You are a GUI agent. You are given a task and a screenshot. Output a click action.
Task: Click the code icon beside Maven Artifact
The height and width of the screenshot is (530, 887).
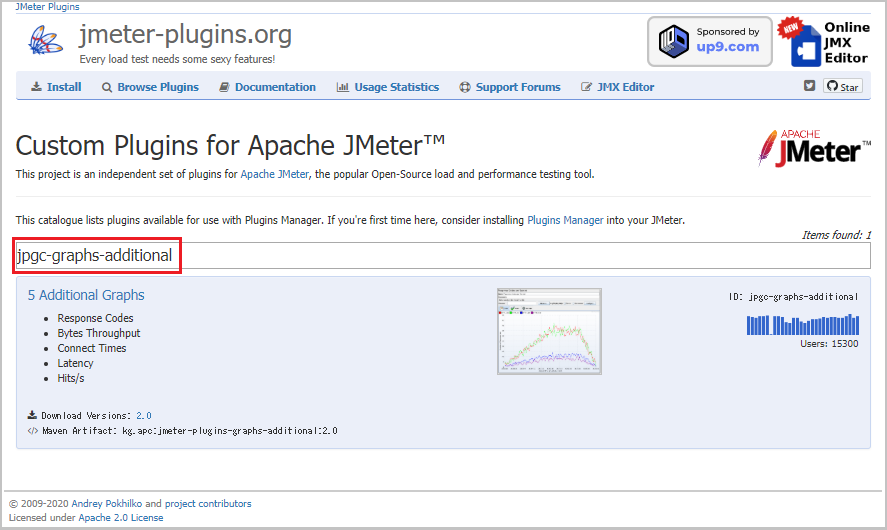(33, 430)
